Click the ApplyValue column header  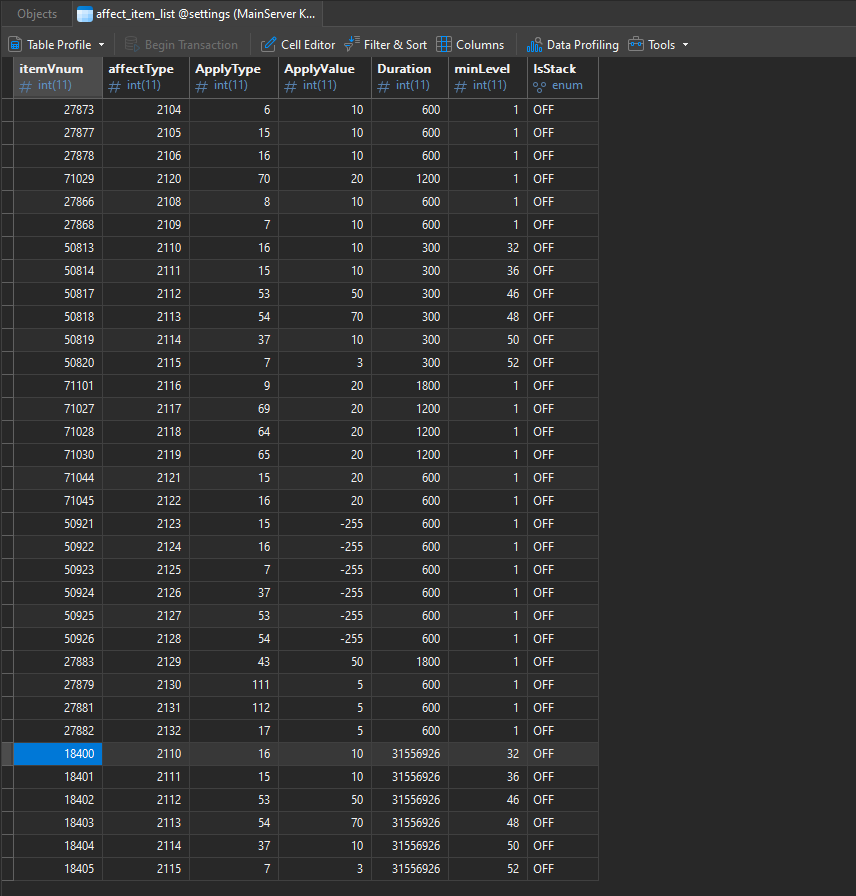325,78
